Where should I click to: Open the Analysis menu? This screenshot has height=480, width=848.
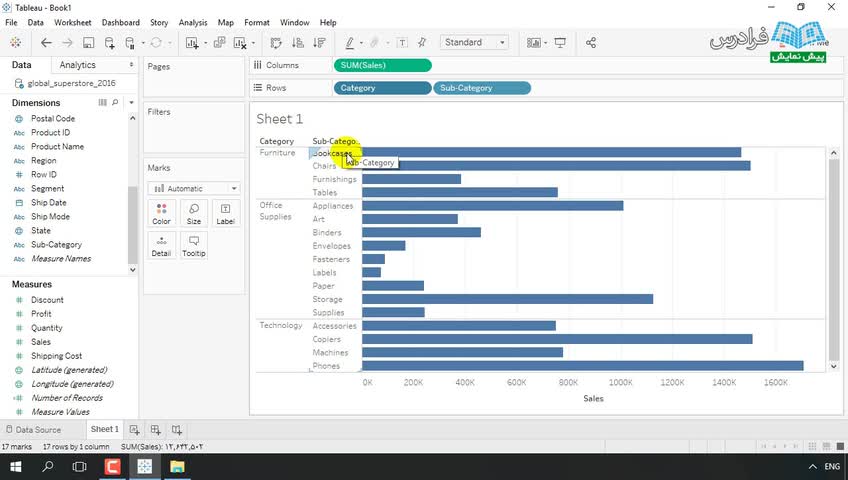(193, 22)
